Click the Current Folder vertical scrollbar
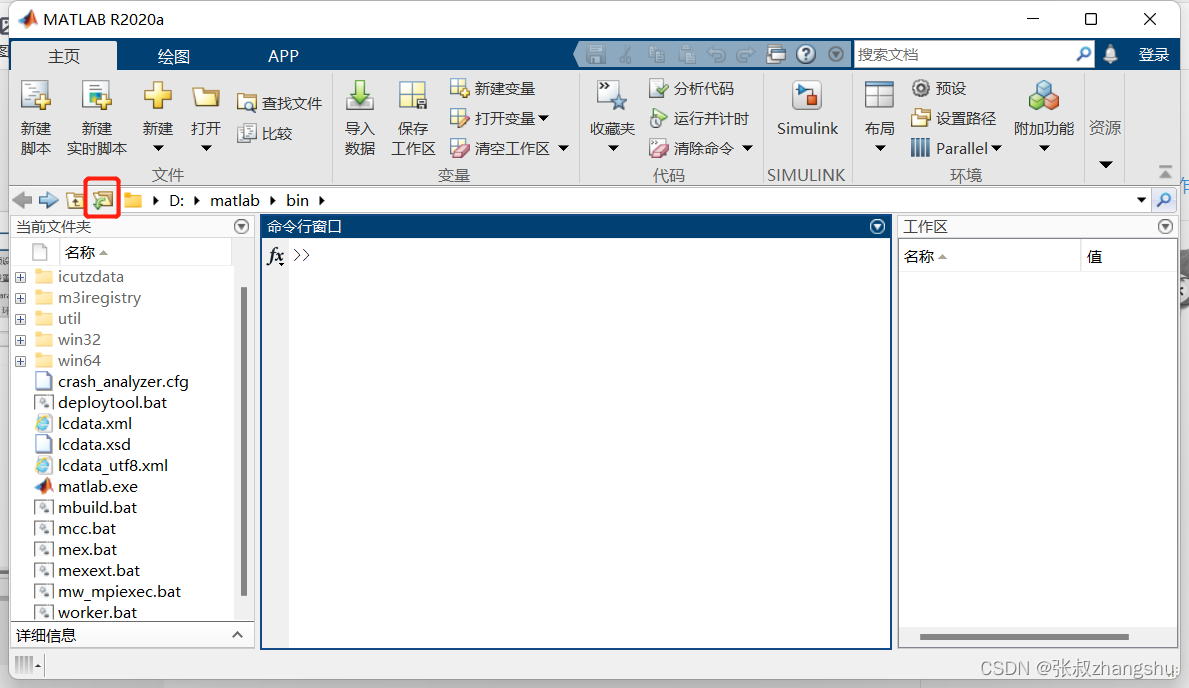 point(243,441)
